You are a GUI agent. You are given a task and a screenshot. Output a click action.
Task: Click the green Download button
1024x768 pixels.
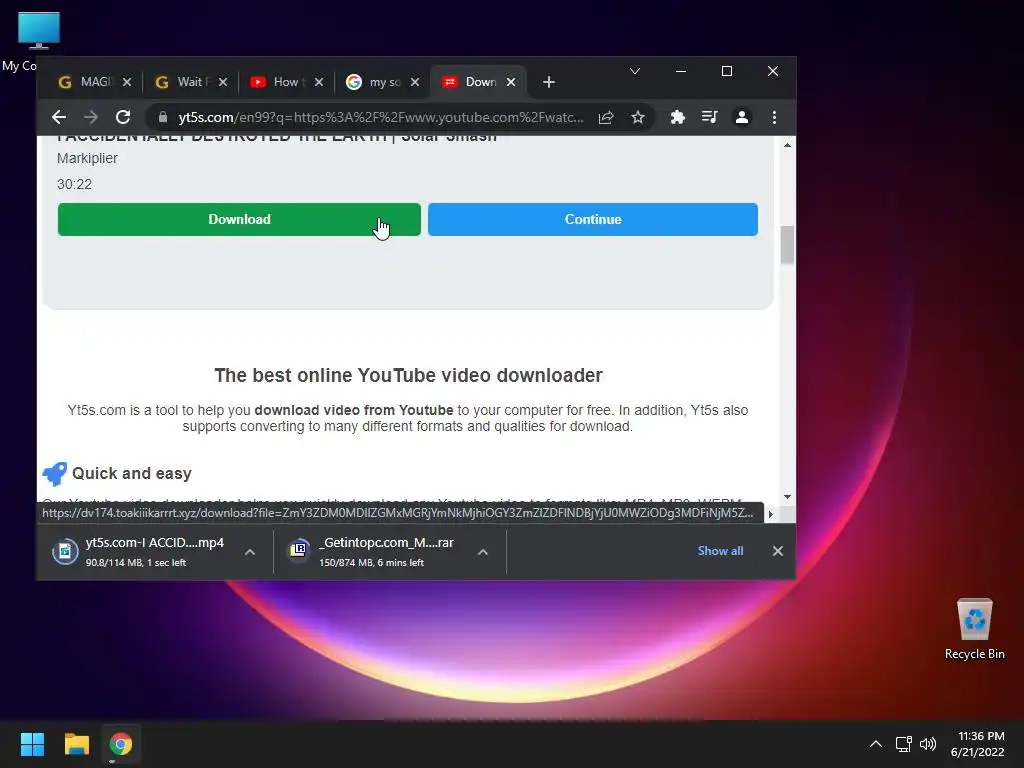click(x=239, y=219)
